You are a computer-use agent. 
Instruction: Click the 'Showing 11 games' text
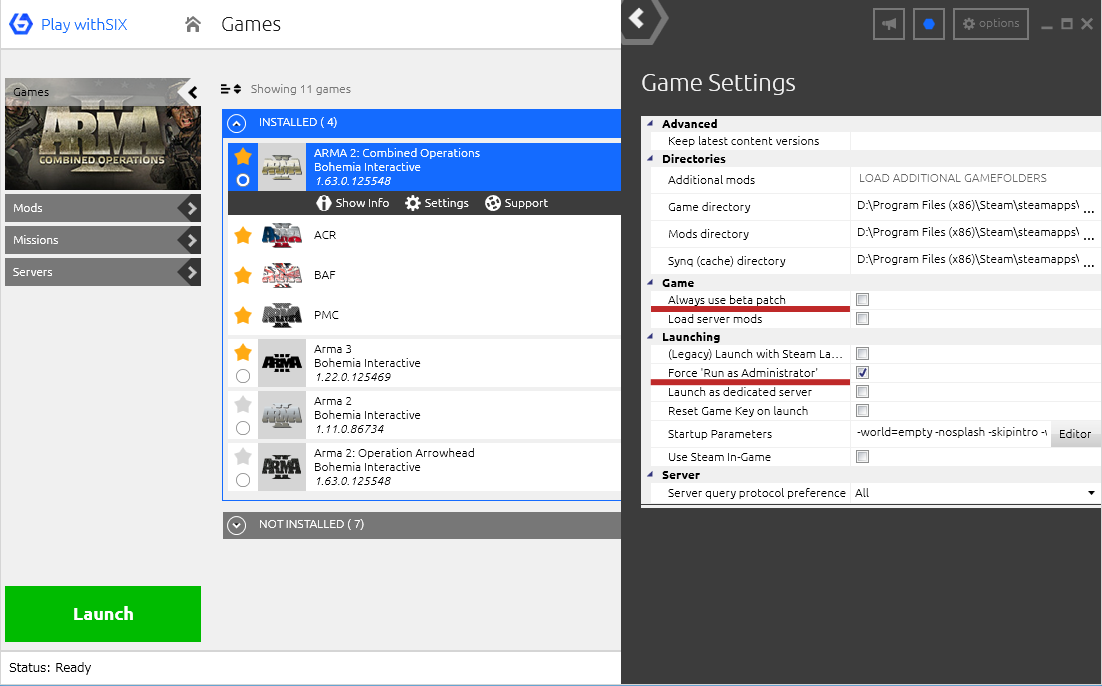[x=301, y=89]
